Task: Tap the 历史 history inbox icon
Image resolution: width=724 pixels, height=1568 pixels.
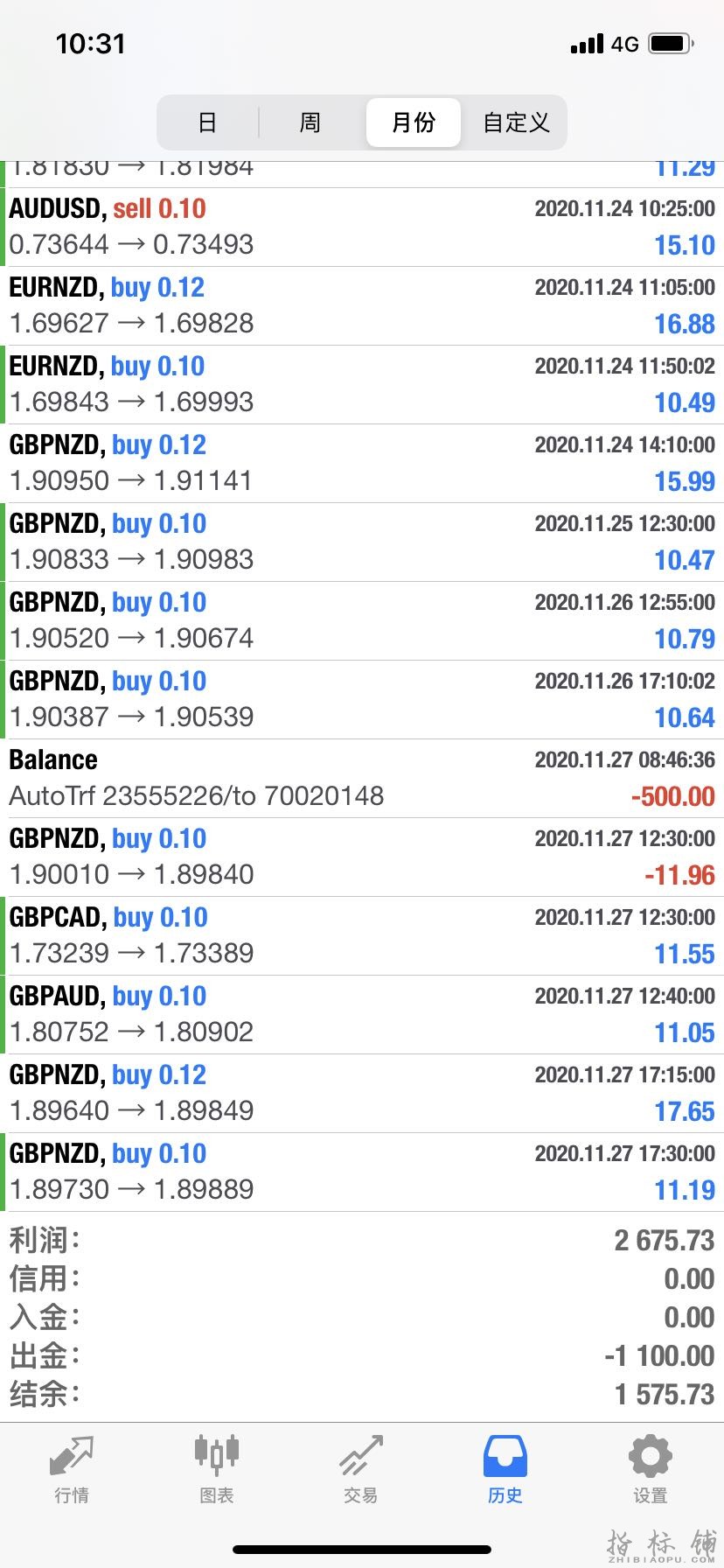Action: pos(505,1456)
